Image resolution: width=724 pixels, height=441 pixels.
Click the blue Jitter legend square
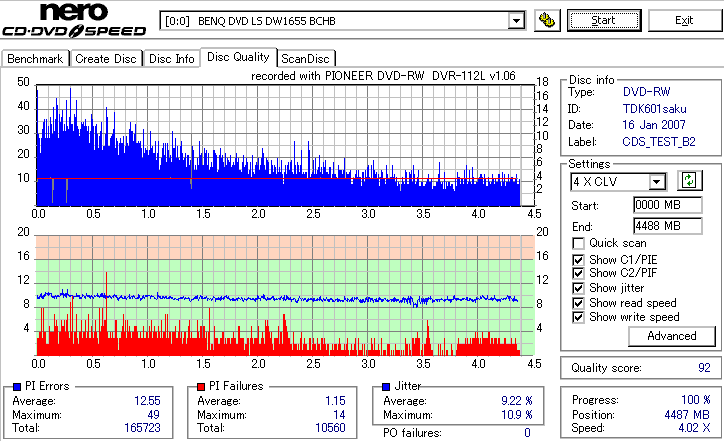tap(386, 387)
